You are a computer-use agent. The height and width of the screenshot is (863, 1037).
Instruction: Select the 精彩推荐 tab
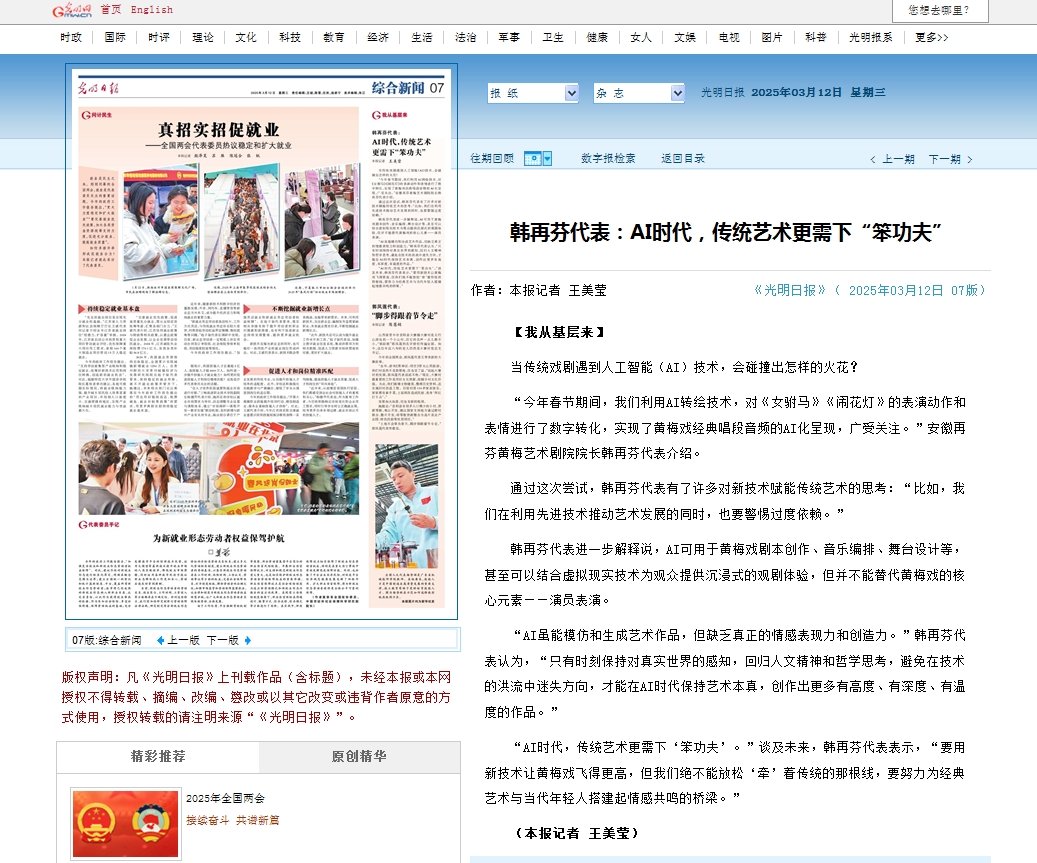(158, 757)
